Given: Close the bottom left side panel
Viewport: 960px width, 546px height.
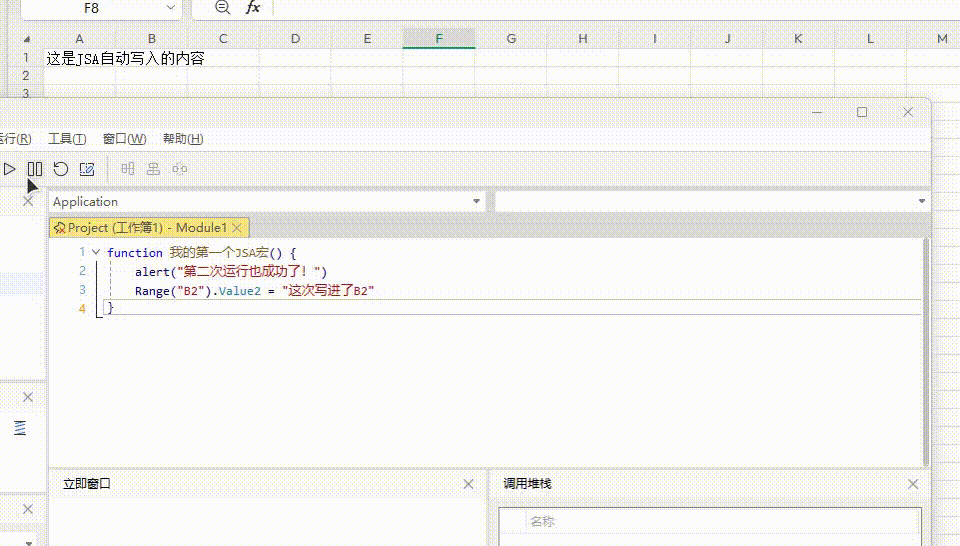Looking at the screenshot, I should (28, 509).
